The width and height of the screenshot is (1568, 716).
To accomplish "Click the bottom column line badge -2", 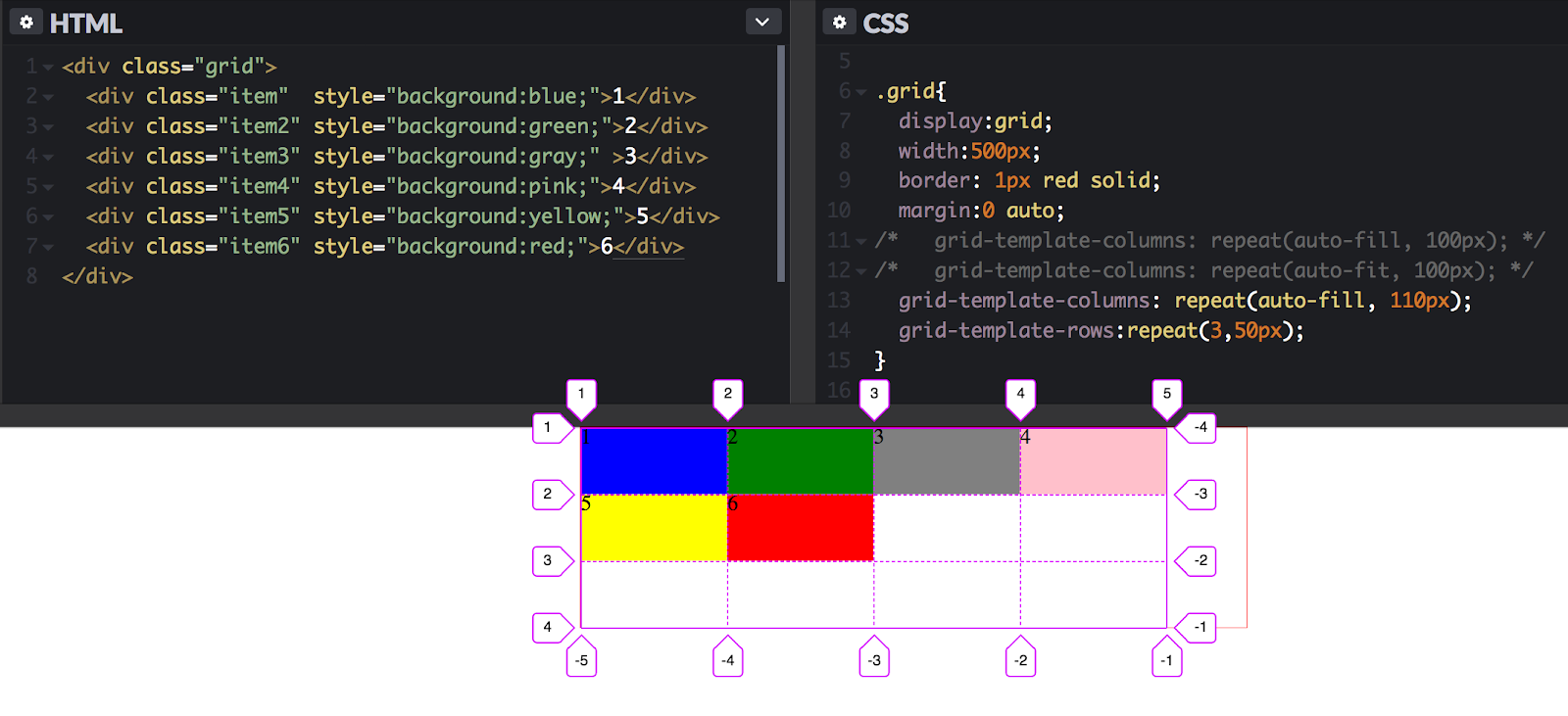I will tap(1020, 659).
